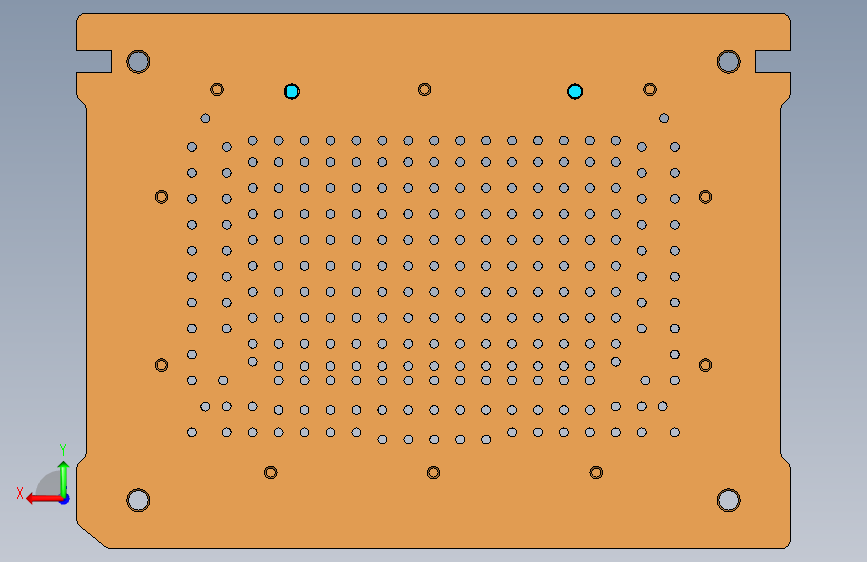The image size is (867, 562).
Task: Pick the bottom-left orange ringed hole
Action: 270,472
